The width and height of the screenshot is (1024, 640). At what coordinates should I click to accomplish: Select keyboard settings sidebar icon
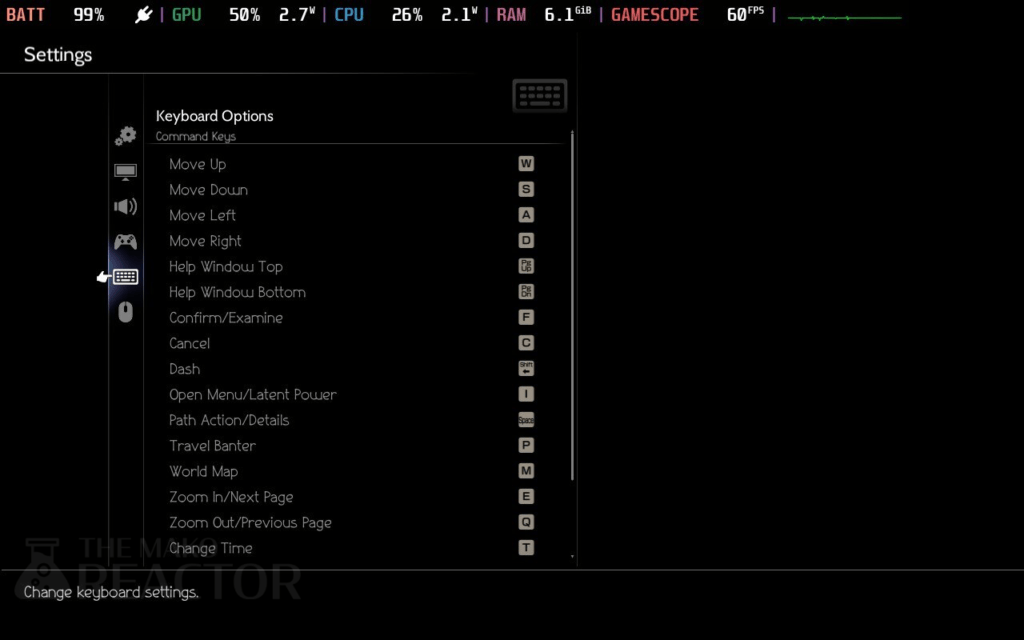click(125, 277)
